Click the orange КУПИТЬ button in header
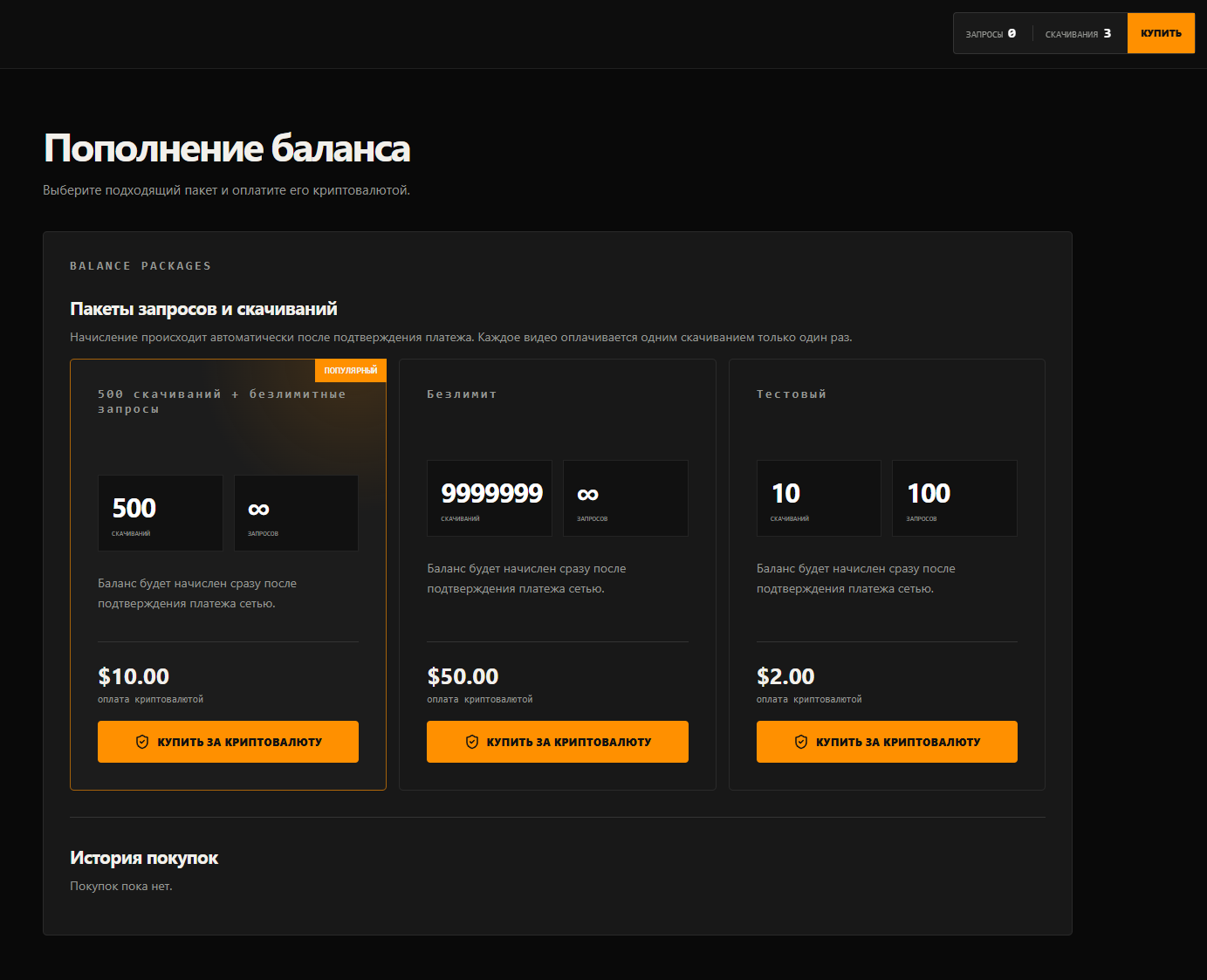This screenshot has width=1207, height=980. (x=1161, y=33)
